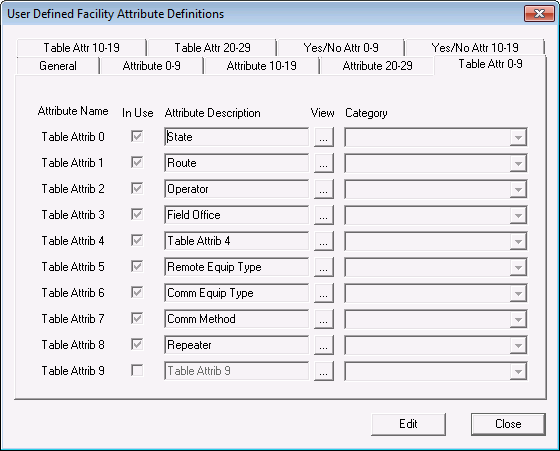Click the Route description field
Viewport: 560px width, 451px height.
point(236,163)
